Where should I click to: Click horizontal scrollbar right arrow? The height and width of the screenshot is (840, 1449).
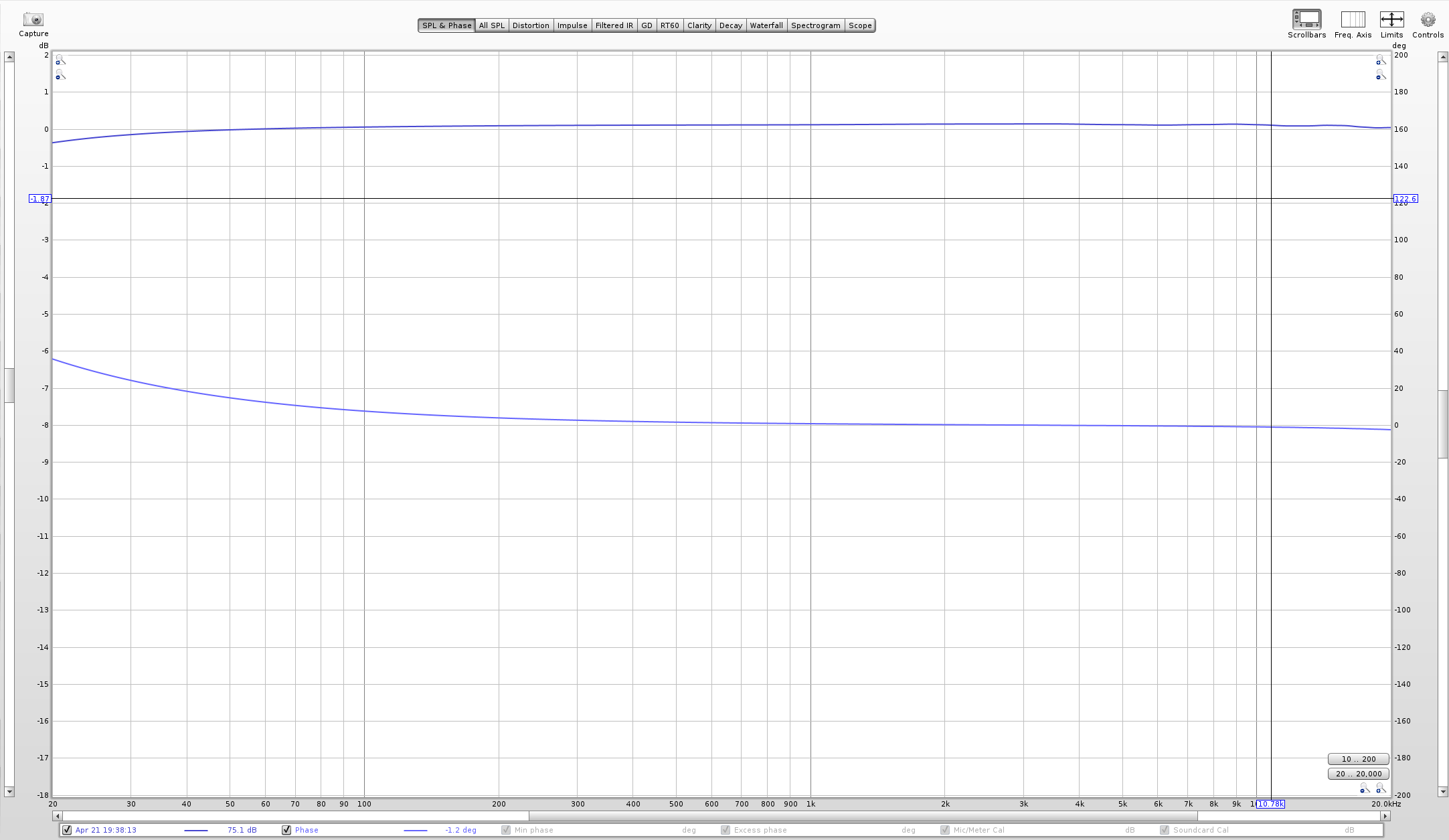[1385, 816]
